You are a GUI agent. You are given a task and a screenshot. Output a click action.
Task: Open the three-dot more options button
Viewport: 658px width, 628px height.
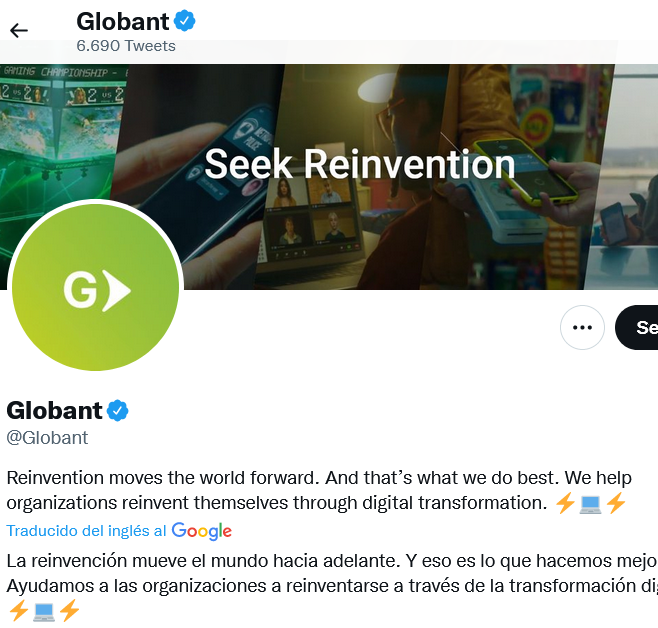(x=582, y=327)
